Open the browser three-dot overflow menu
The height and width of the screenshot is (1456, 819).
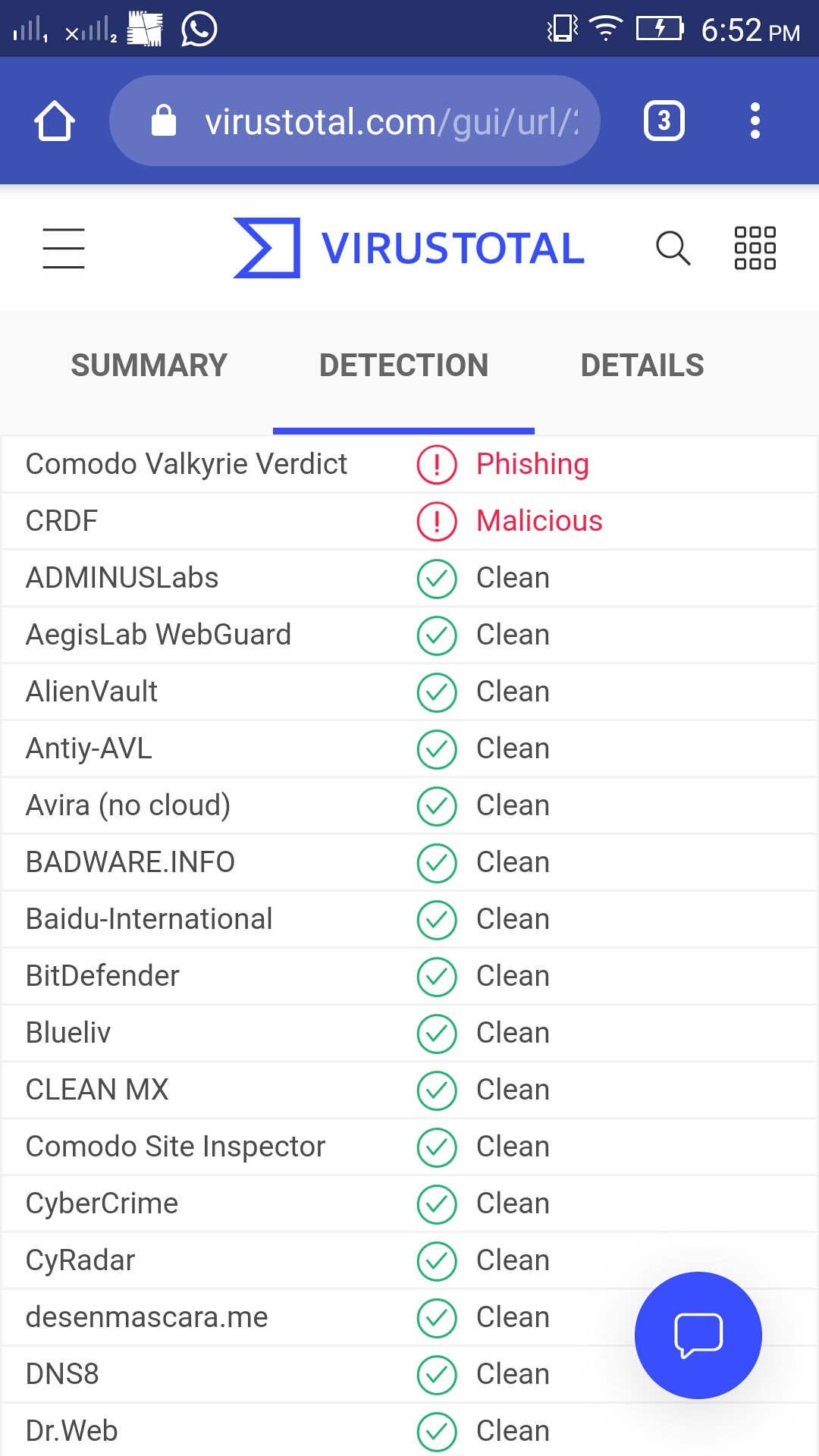pyautogui.click(x=755, y=121)
